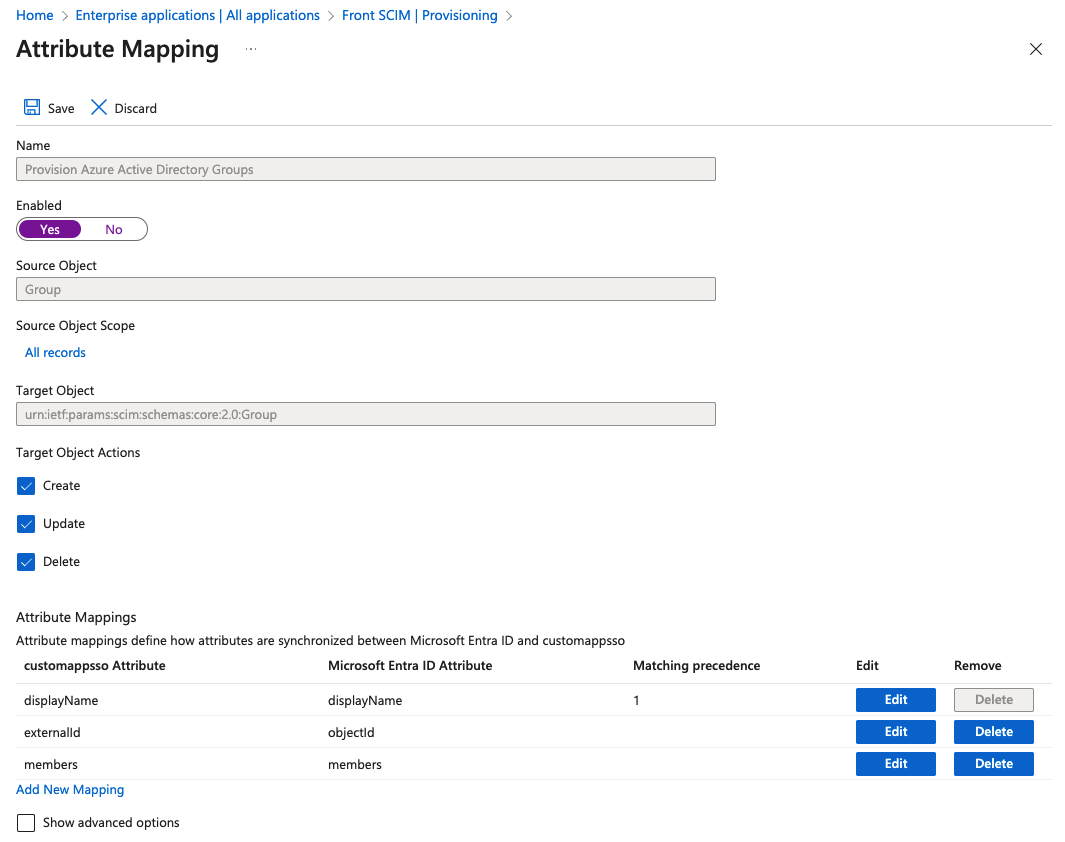Open All records scope link
The image size is (1065, 842).
click(55, 352)
